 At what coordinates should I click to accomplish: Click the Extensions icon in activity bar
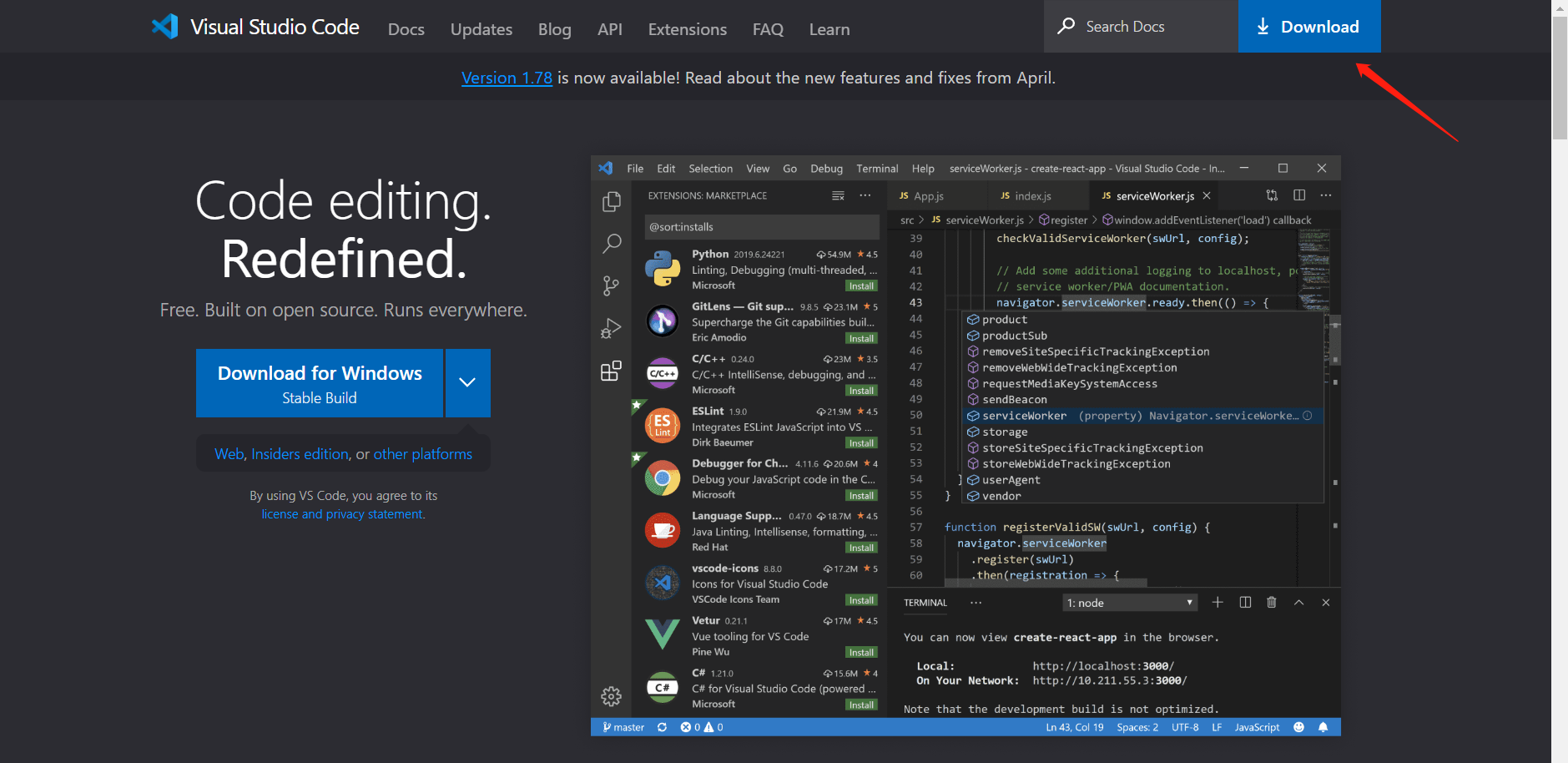click(x=612, y=371)
